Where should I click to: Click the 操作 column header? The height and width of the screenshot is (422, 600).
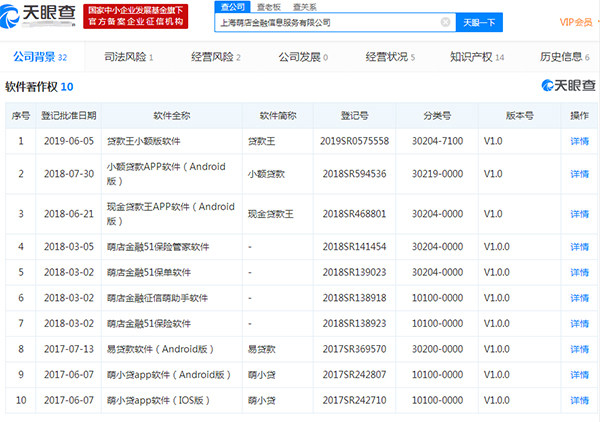[579, 116]
